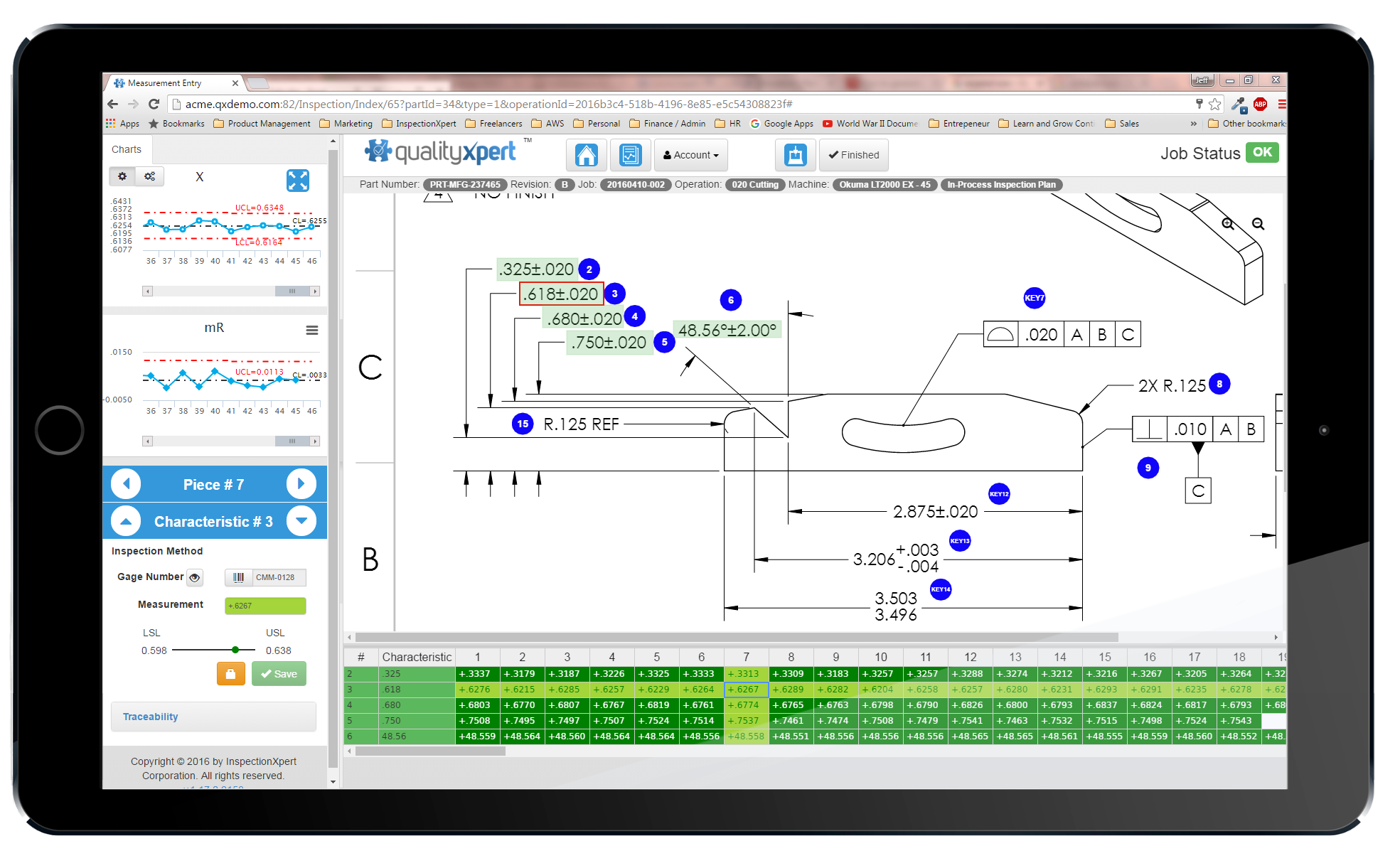Go to next characteristic with down arrow
Screen dimensions: 1400x868
click(x=301, y=521)
